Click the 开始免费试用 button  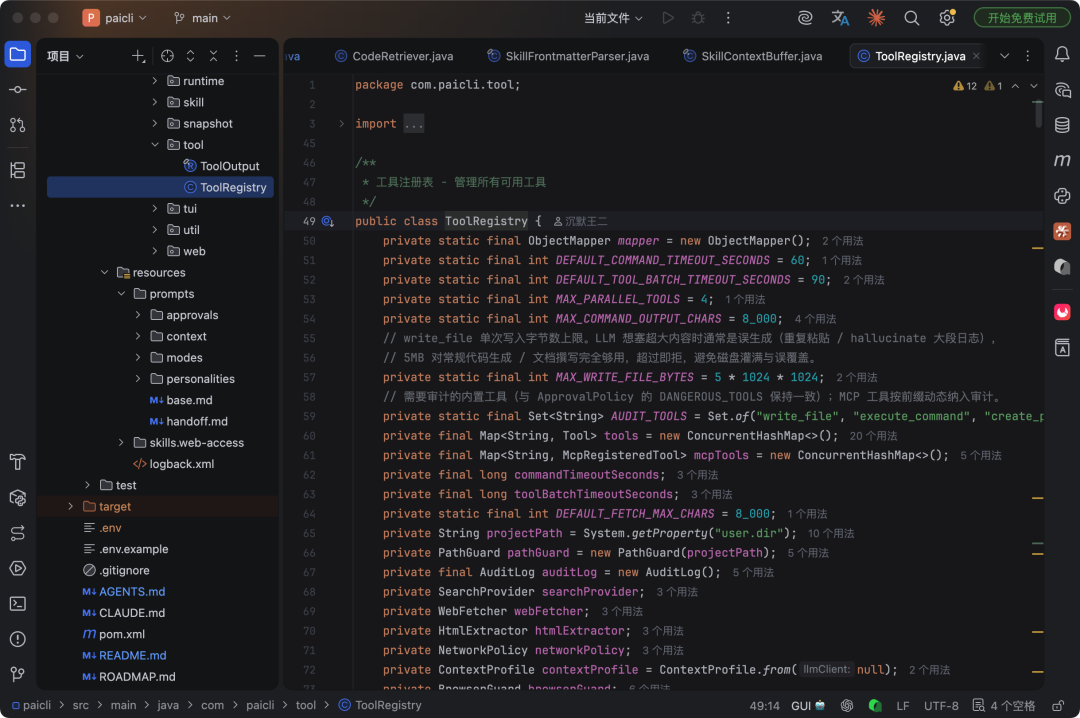pyautogui.click(x=1021, y=18)
